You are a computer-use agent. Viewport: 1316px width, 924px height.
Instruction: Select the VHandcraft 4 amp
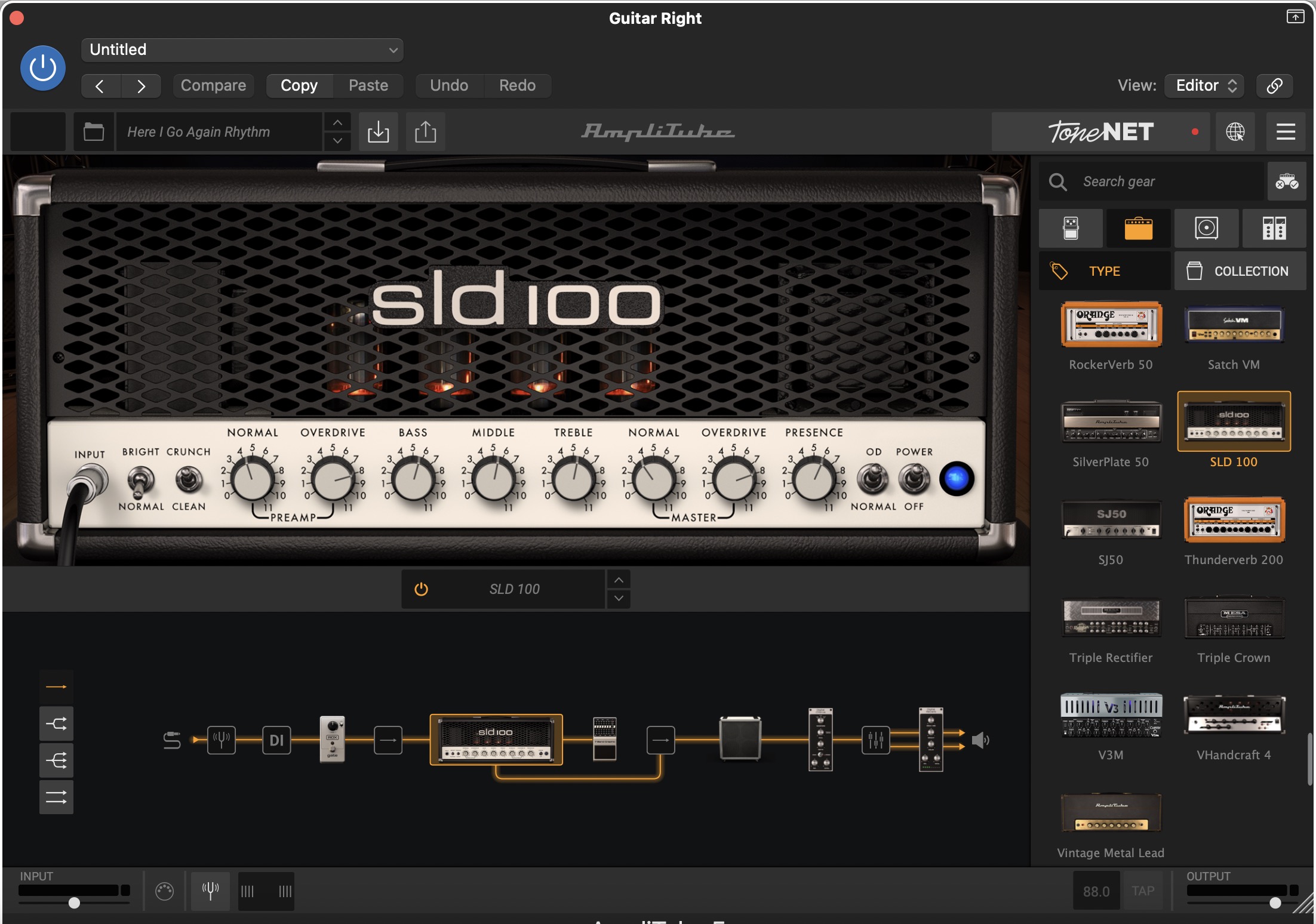tap(1234, 715)
